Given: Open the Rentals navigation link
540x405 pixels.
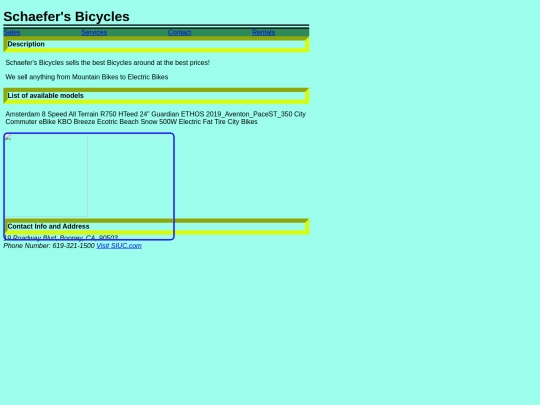Looking at the screenshot, I should point(263,32).
